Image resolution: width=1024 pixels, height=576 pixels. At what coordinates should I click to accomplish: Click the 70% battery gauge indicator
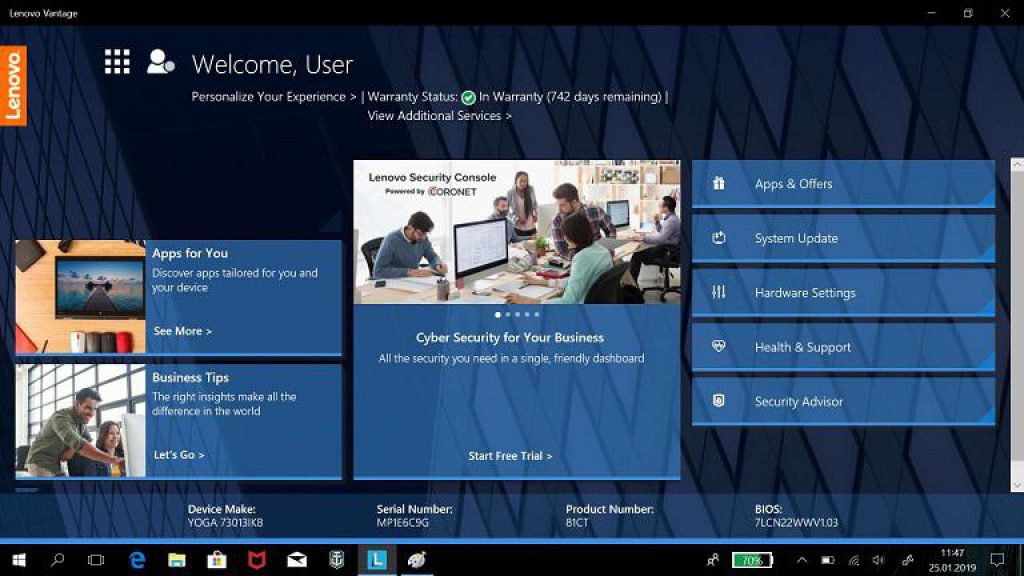pos(752,560)
